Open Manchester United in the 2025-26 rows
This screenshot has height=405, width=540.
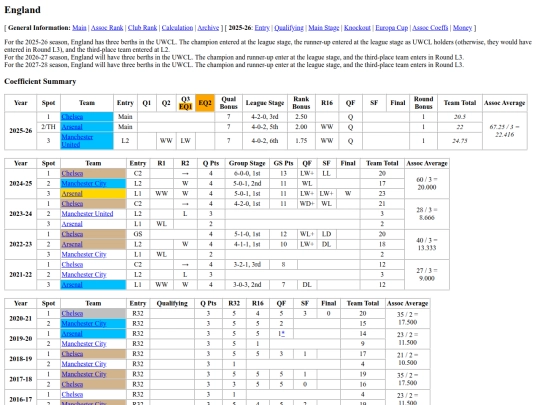[77, 141]
